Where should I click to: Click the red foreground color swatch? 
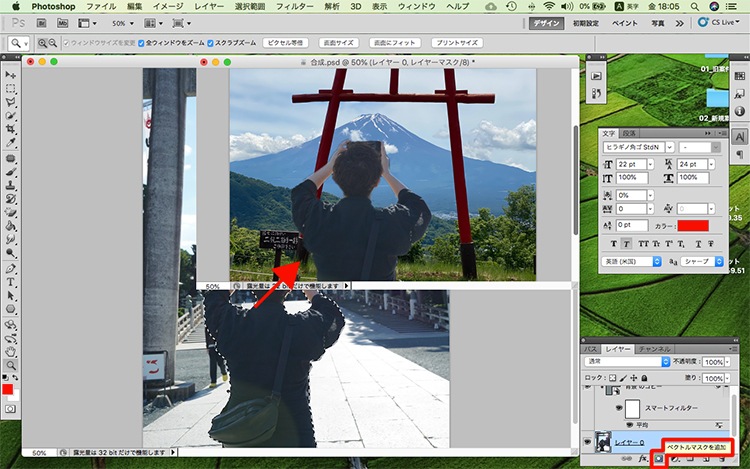7,389
